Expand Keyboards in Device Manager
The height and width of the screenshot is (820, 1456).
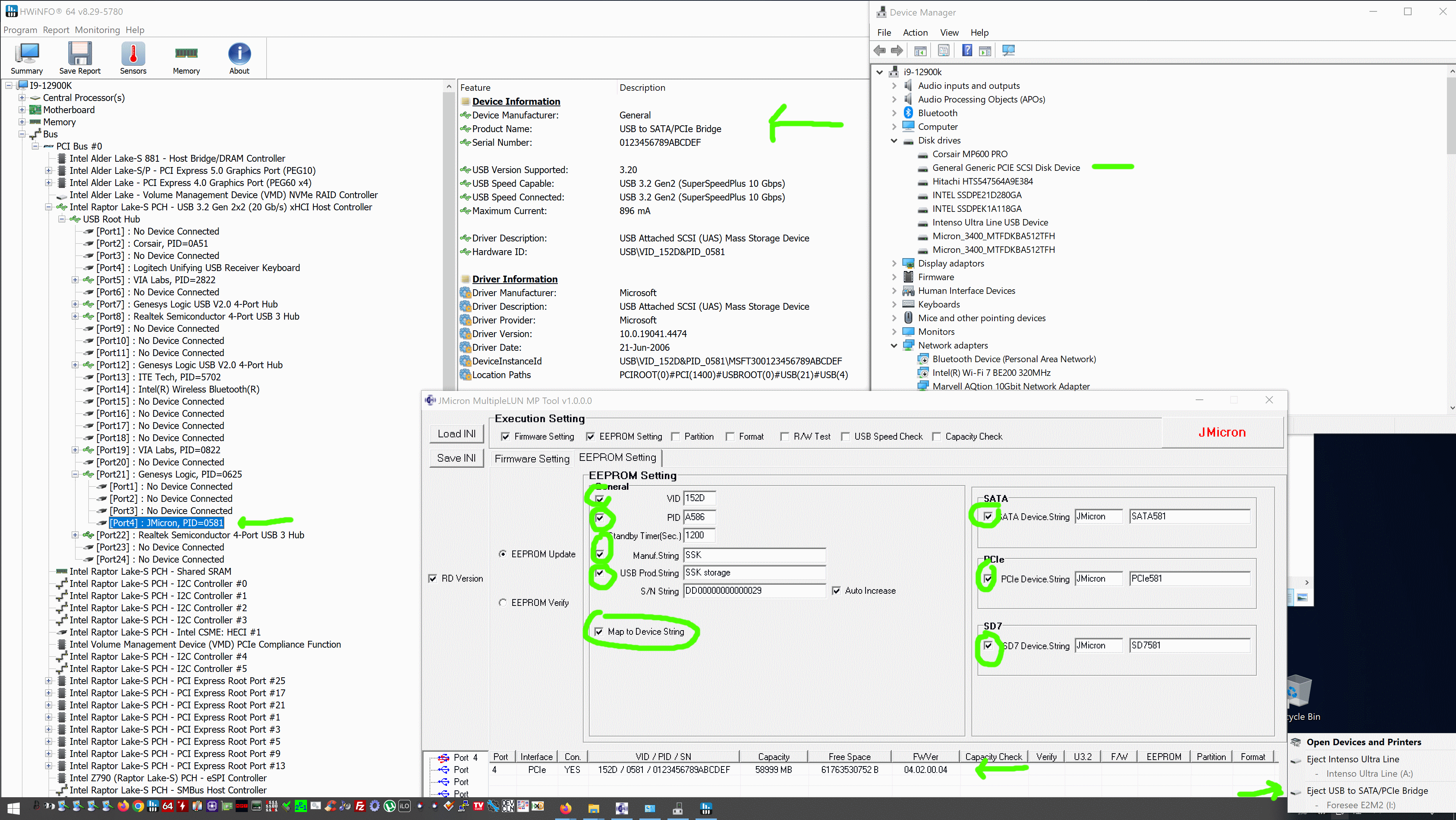point(894,304)
